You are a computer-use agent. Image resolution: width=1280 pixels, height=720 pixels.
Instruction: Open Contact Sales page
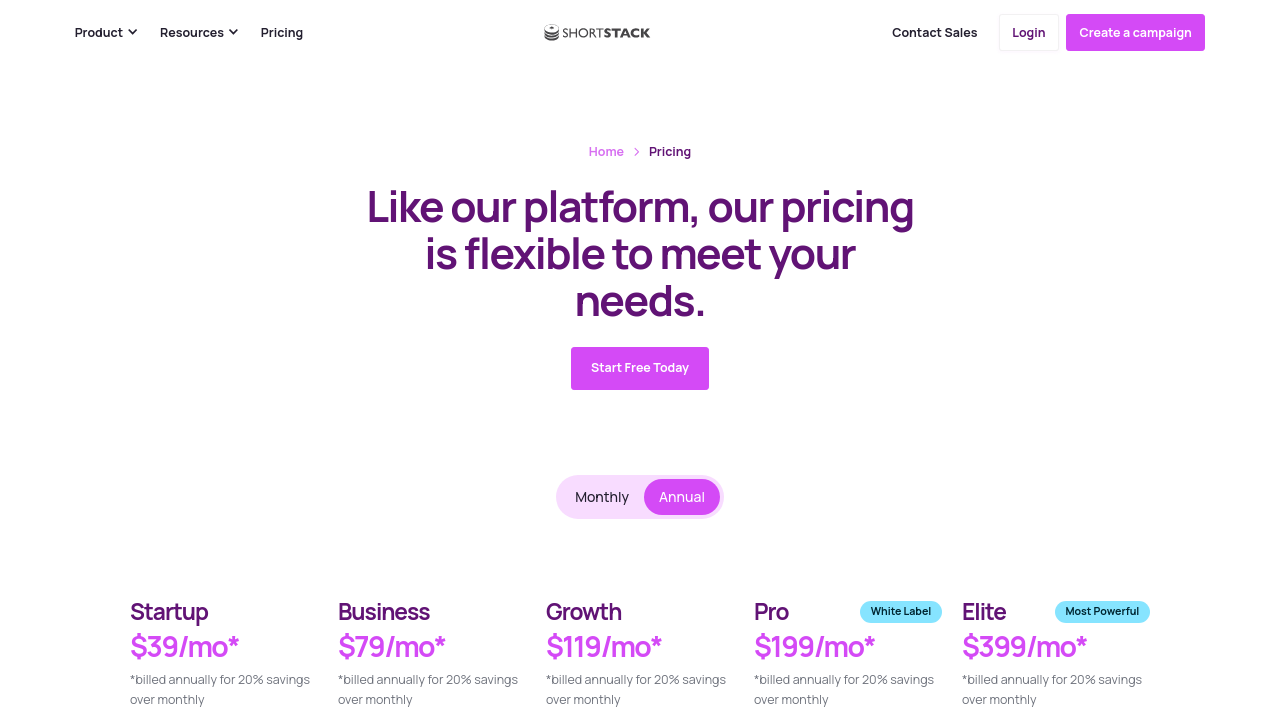(x=934, y=33)
